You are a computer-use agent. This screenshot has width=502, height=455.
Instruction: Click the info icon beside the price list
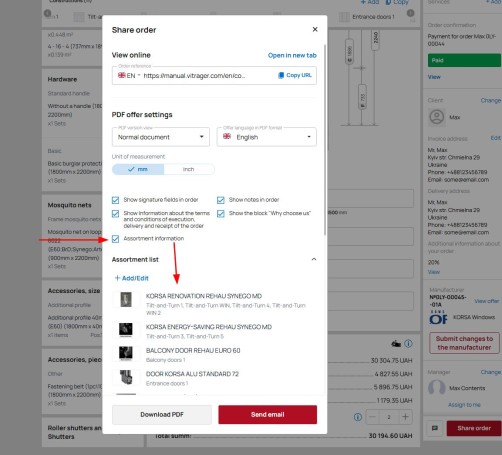(408, 344)
